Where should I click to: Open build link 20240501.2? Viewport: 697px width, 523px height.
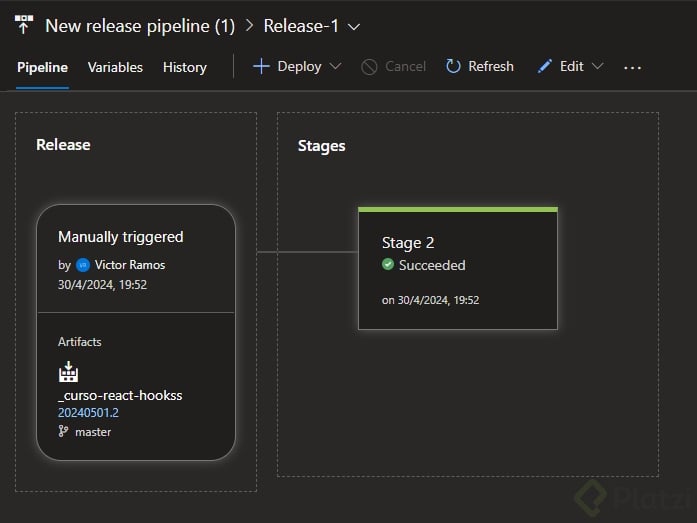pos(88,412)
